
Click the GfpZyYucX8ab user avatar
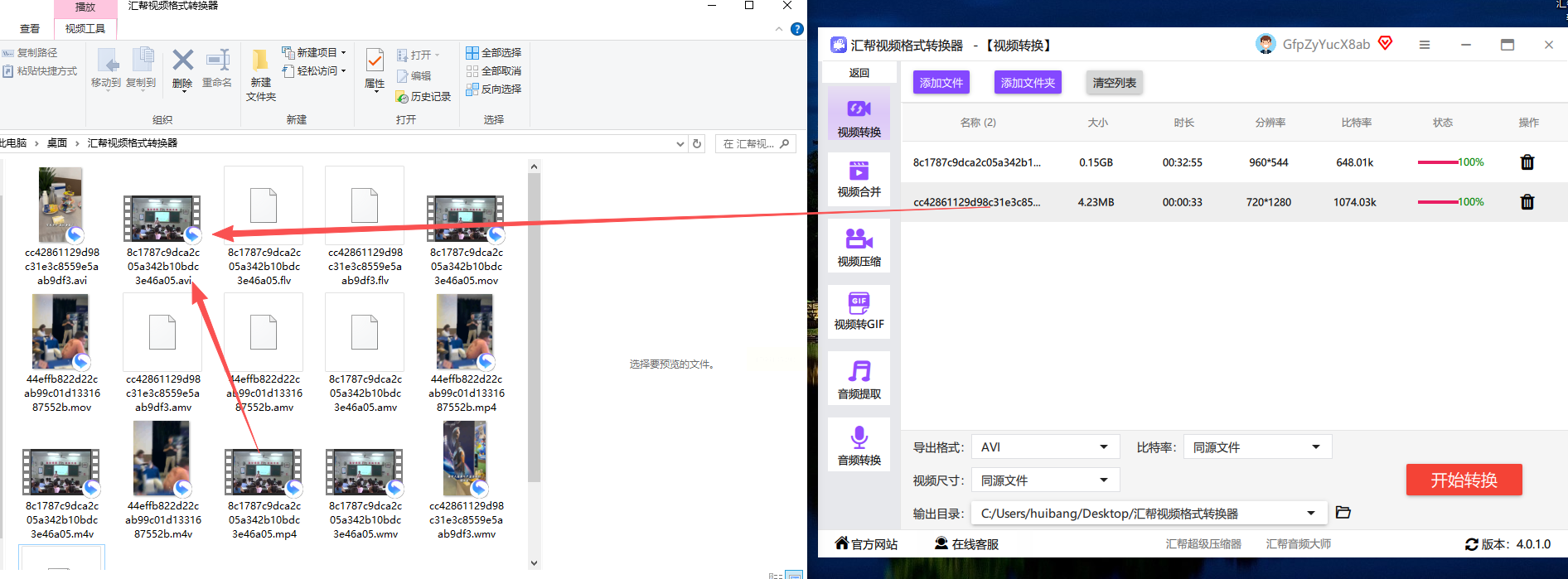[1266, 44]
